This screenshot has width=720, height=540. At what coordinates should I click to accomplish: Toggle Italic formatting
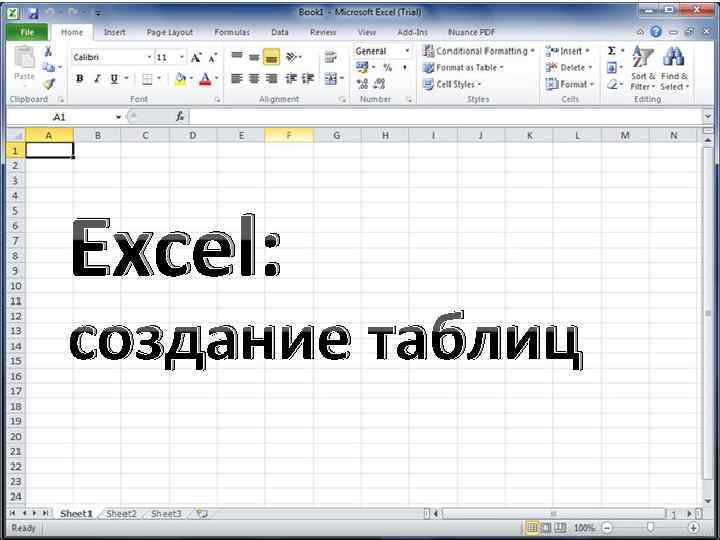coord(97,79)
